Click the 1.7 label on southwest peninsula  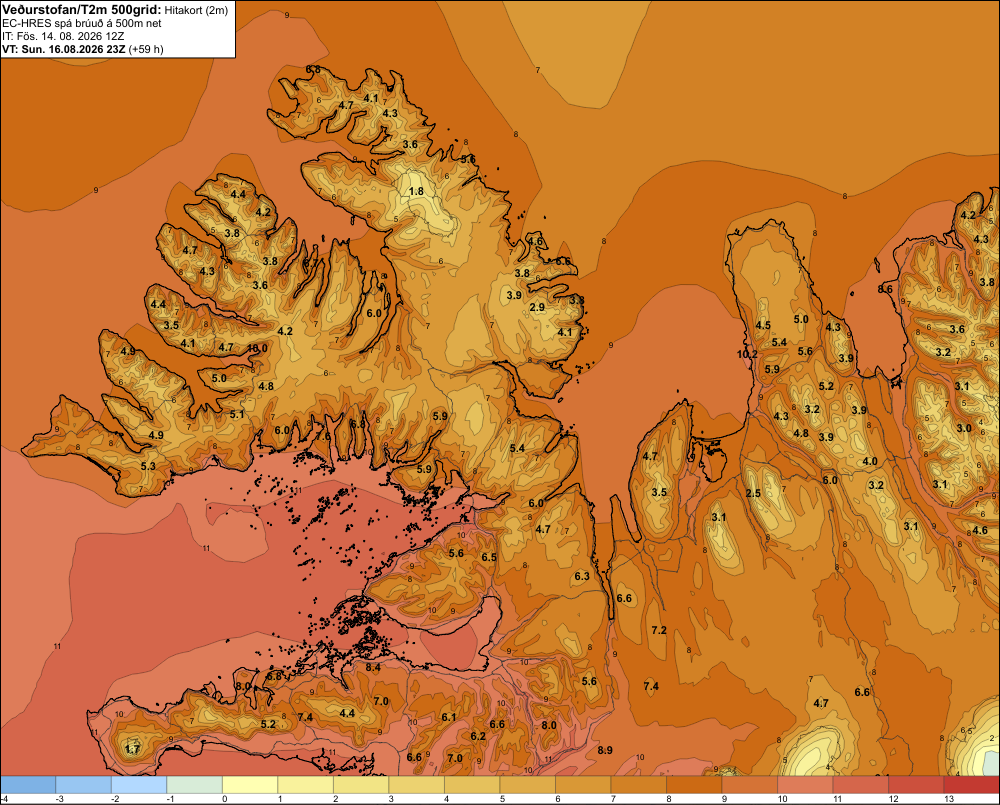point(132,750)
